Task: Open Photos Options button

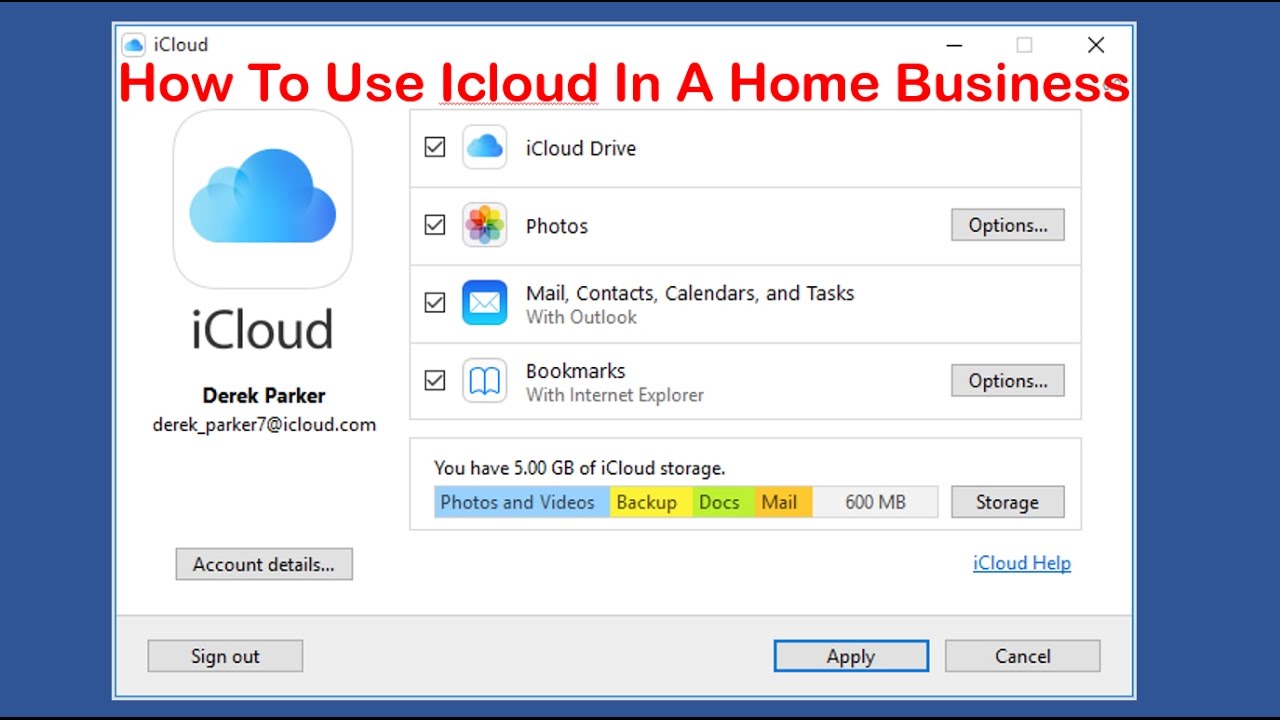Action: point(1008,225)
